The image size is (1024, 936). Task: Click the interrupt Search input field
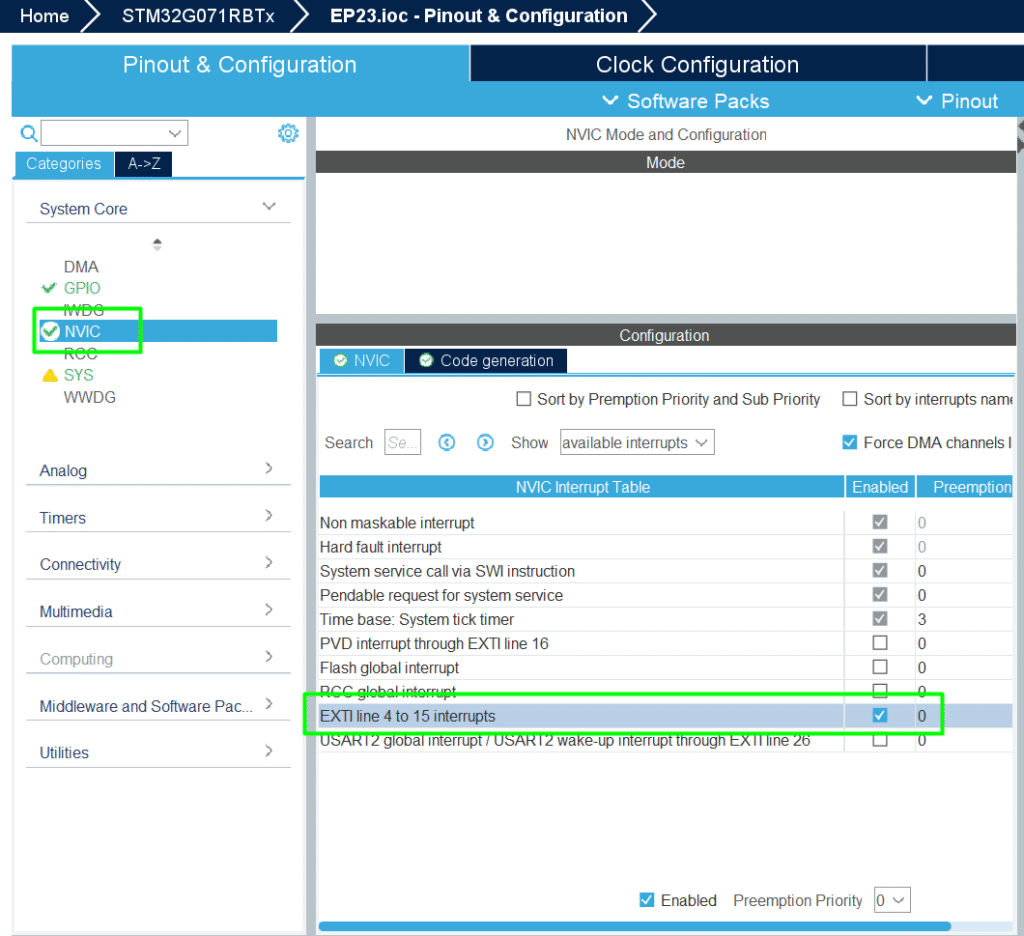pos(402,442)
